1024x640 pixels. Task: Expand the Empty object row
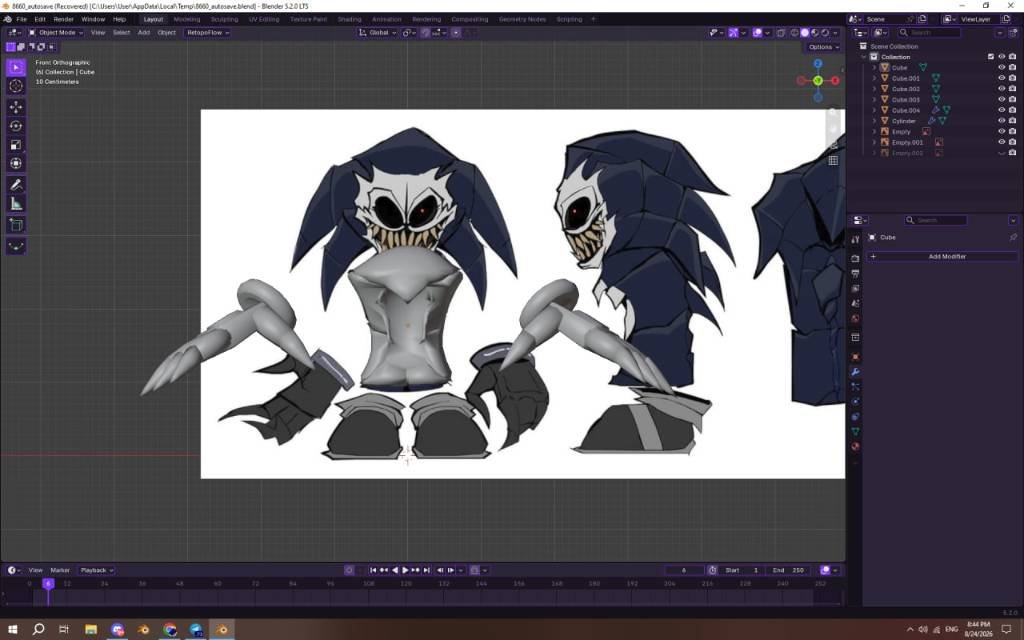coord(874,131)
